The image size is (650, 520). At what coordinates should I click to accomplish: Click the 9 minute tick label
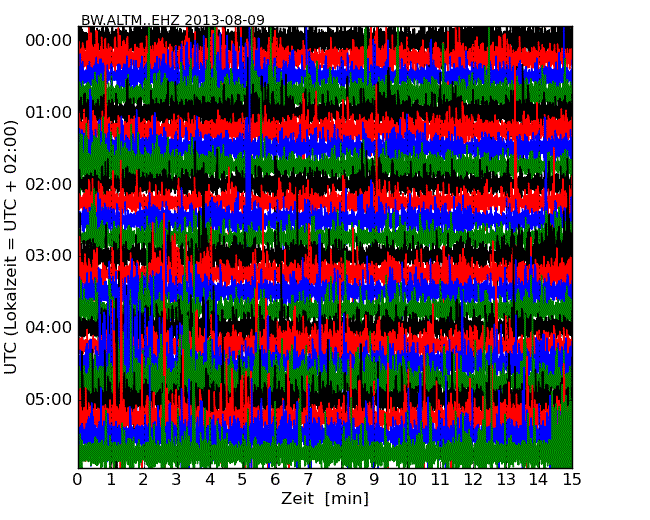(374, 480)
